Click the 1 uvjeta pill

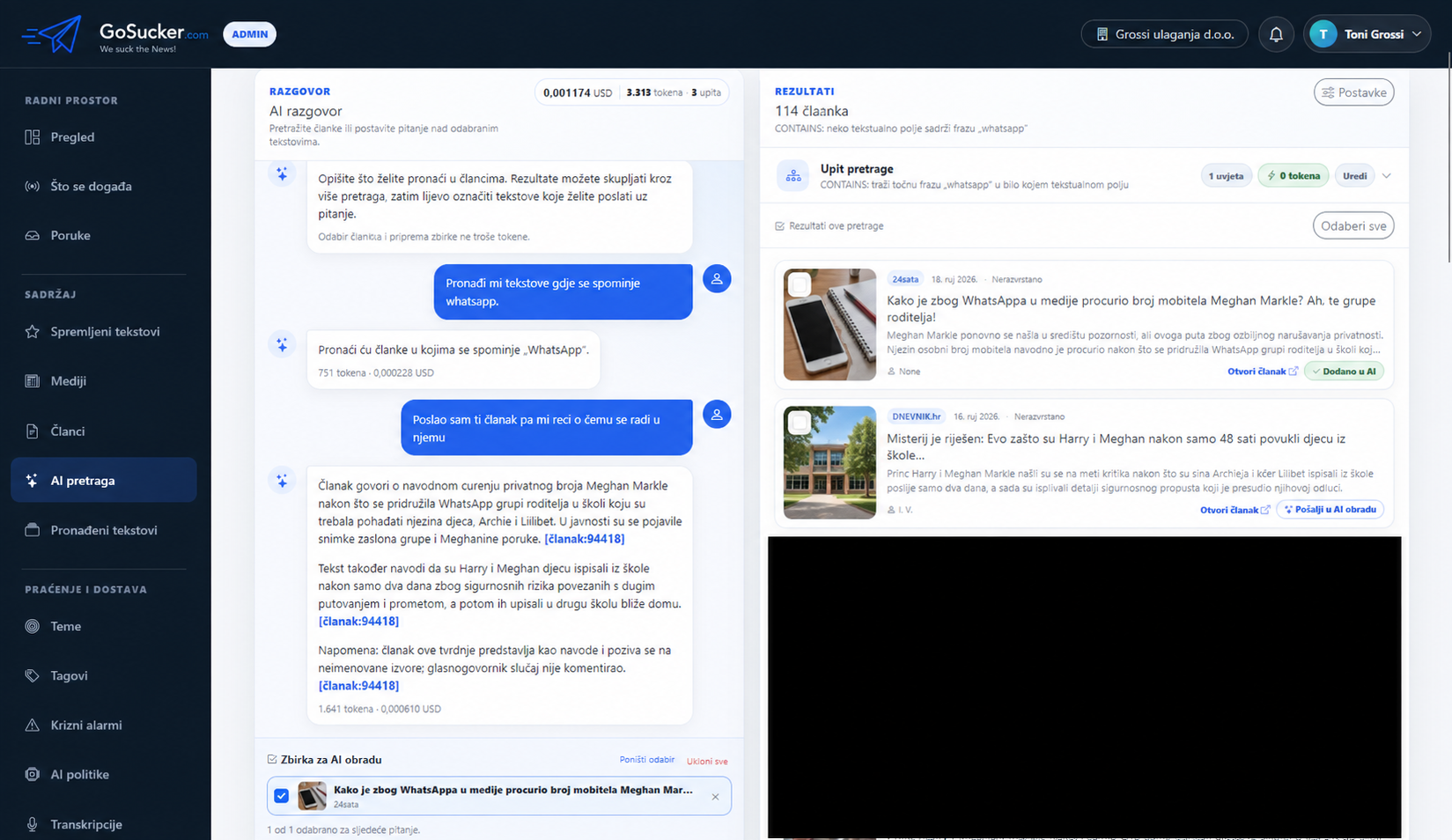(x=1226, y=176)
